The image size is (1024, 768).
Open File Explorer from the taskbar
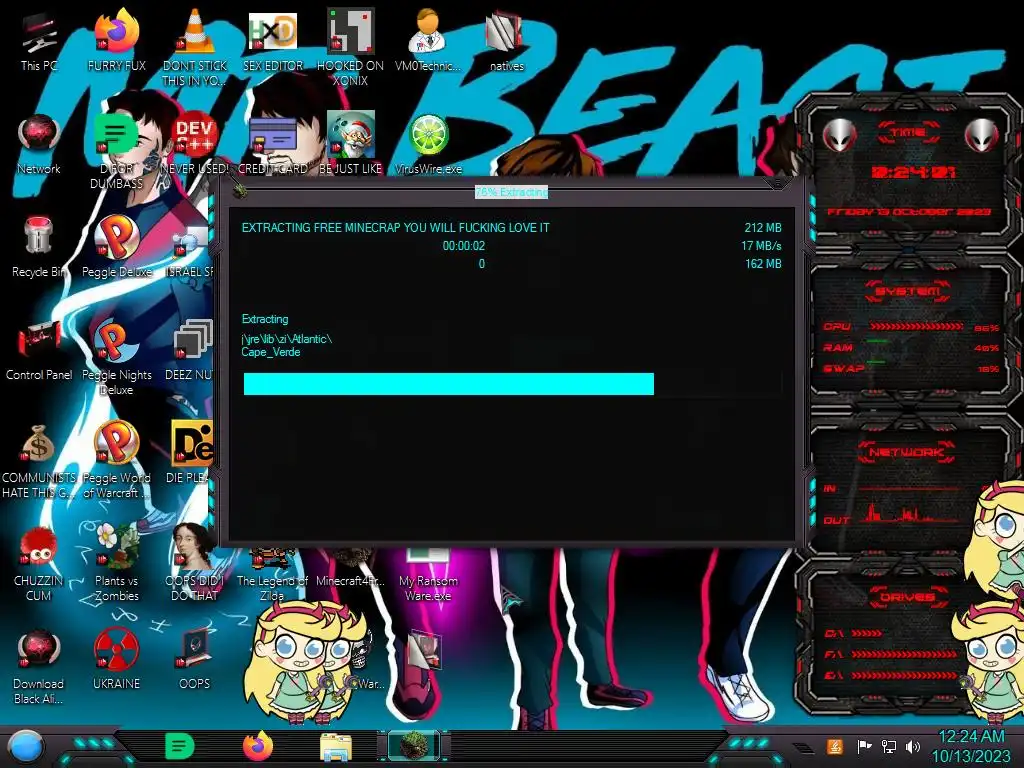tap(336, 747)
